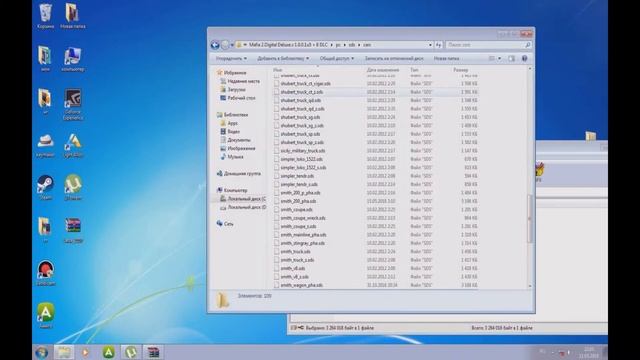This screenshot has height=360, width=640.
Task: Click the uTorrent icon in the taskbar
Action: (131, 352)
